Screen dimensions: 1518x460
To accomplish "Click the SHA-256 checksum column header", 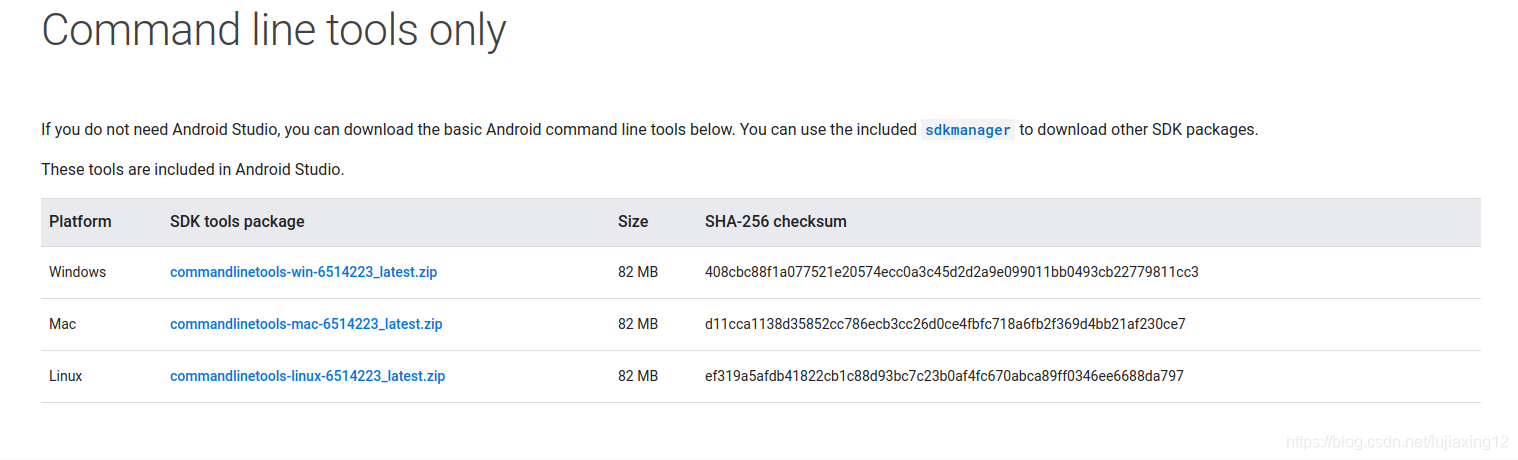I will pos(776,221).
